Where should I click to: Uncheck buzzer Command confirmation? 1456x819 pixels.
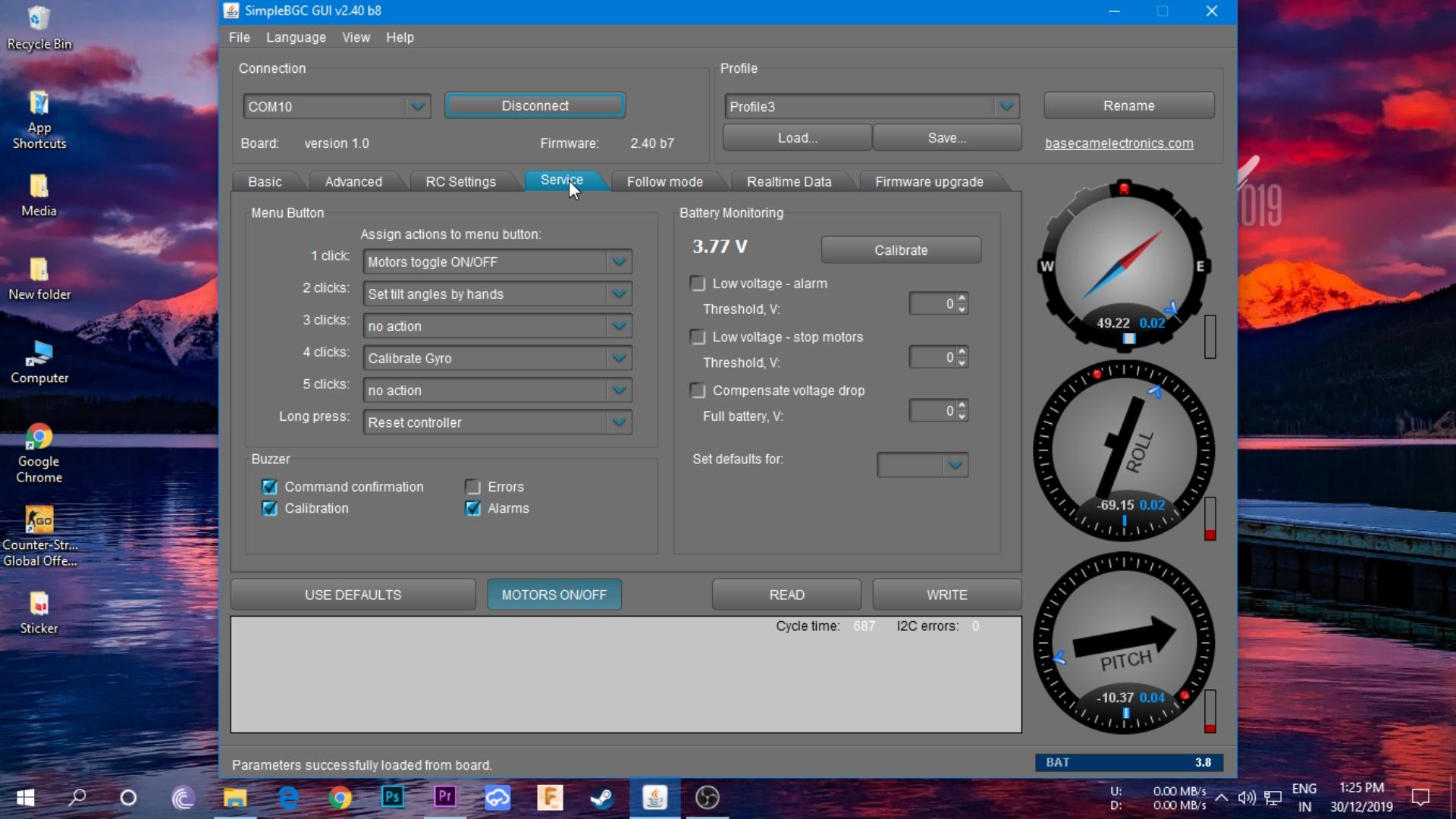pyautogui.click(x=269, y=487)
